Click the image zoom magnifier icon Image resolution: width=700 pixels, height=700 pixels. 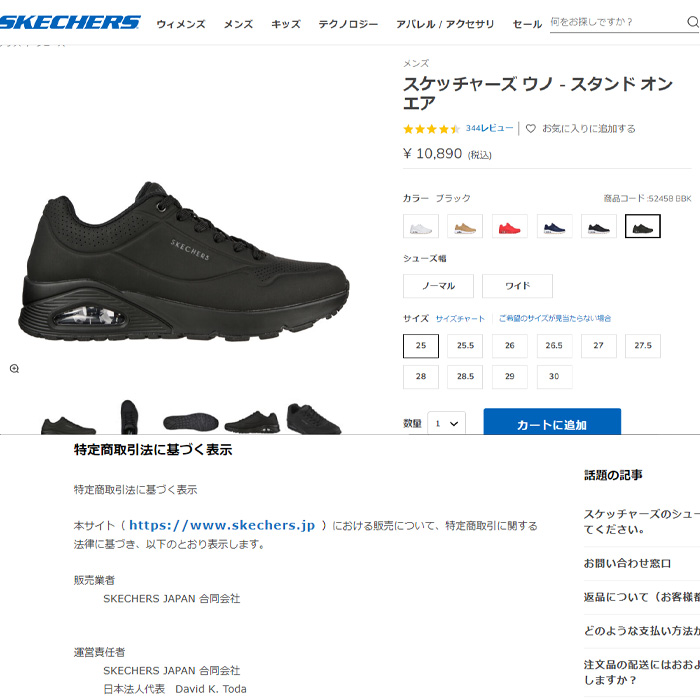coord(14,368)
